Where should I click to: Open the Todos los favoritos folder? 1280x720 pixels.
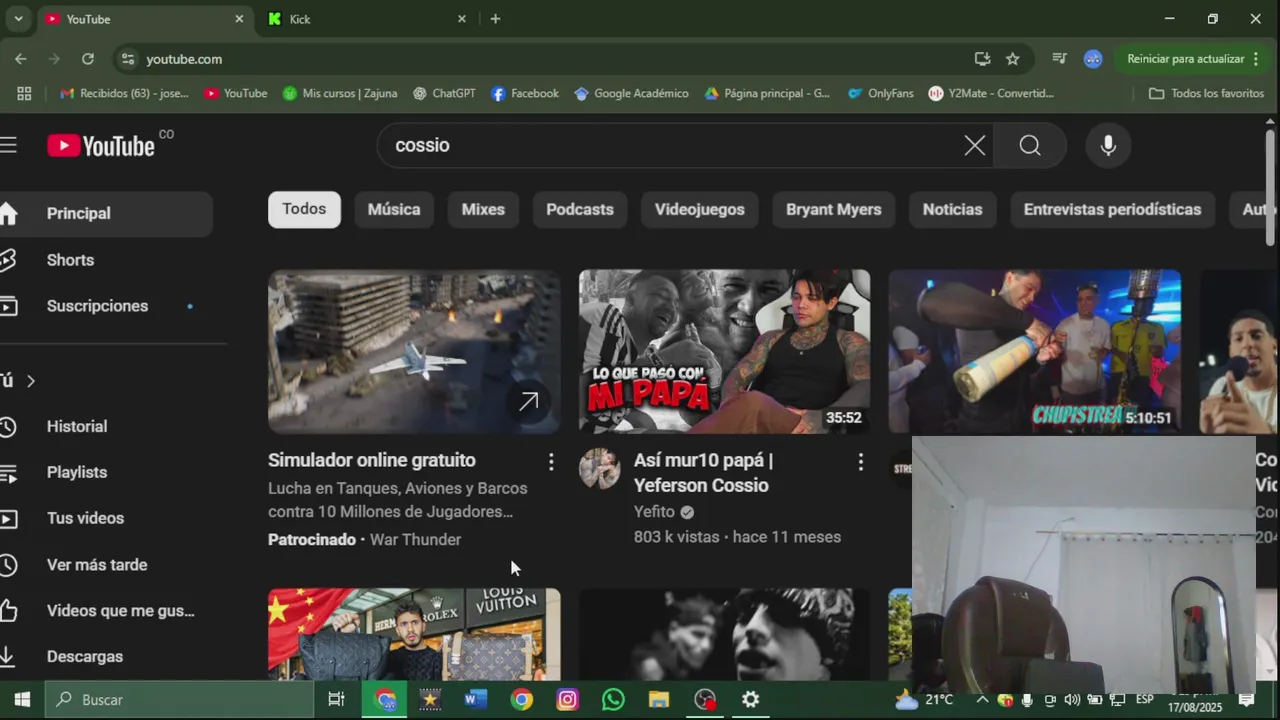[1206, 93]
